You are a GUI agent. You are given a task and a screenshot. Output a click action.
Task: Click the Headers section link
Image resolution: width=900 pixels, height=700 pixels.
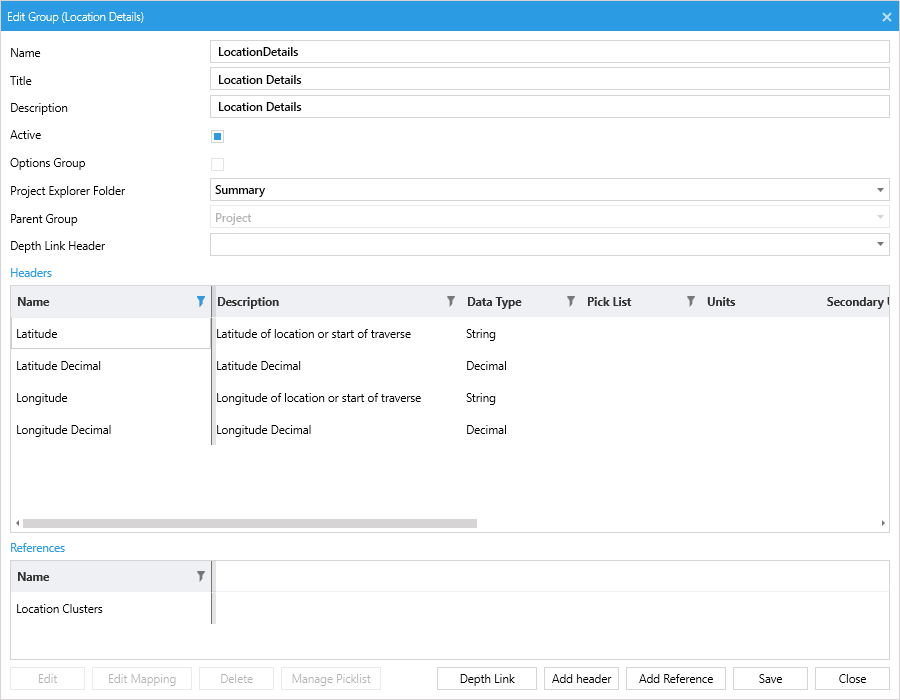(31, 273)
